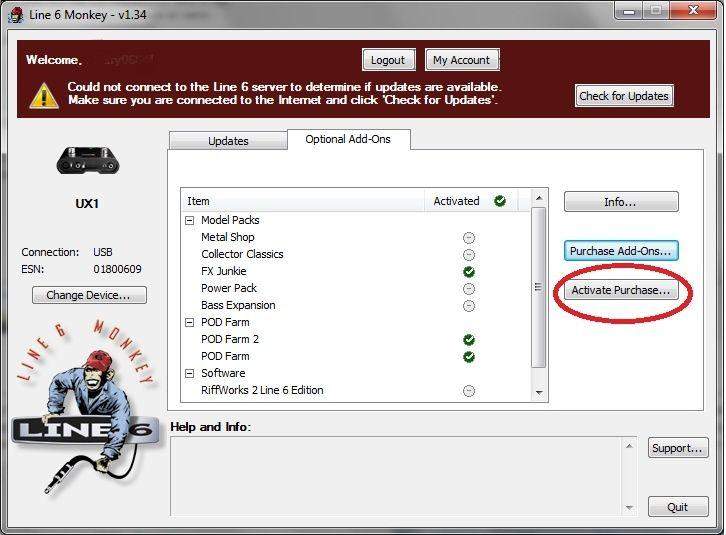Screen dimensions: 726x535
Task: Select the Metal Shop row
Action: [x=356, y=238]
